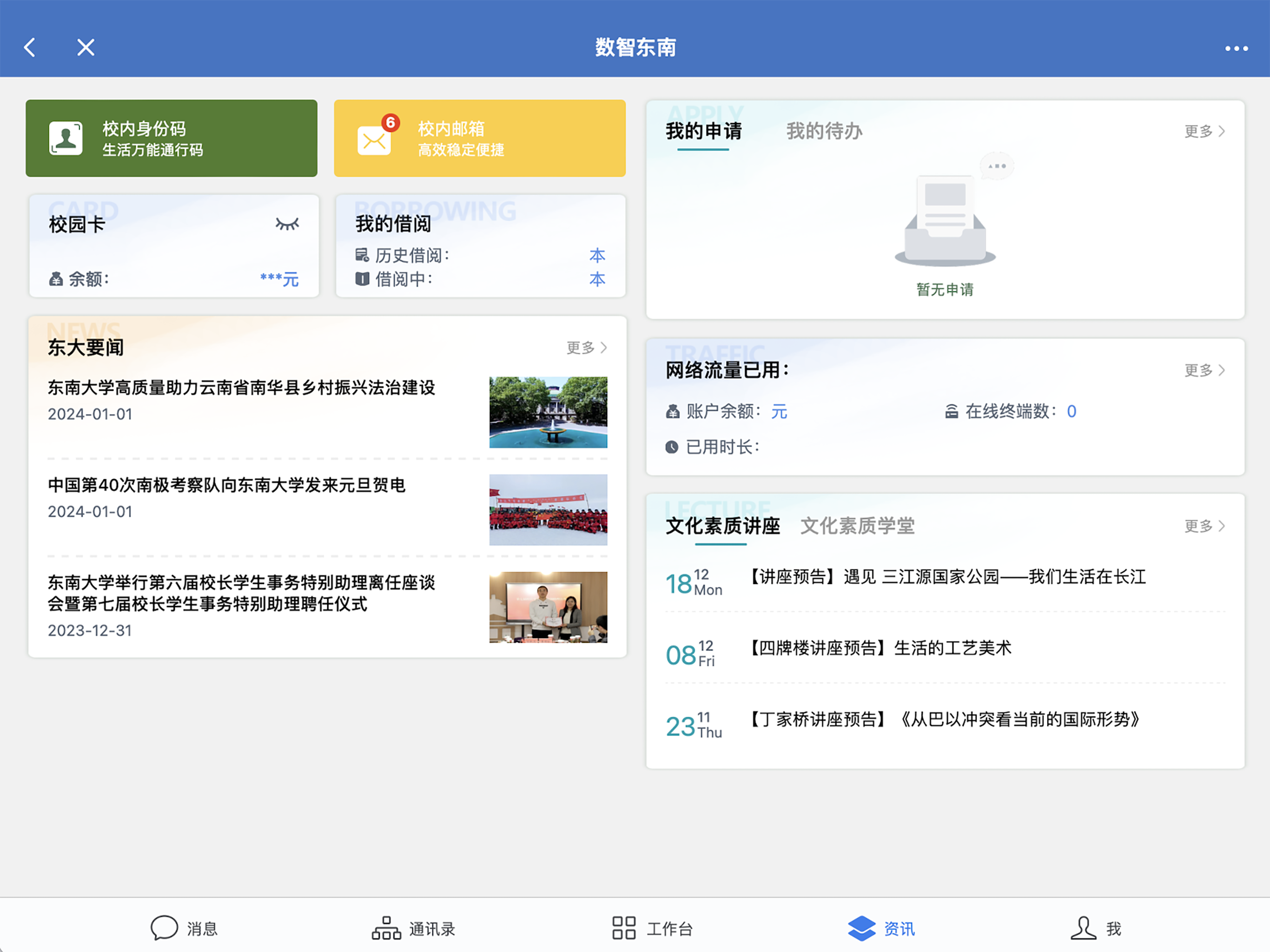1270x952 pixels.
Task: Open the 我的借阅 borrowing panel title
Action: (x=393, y=224)
